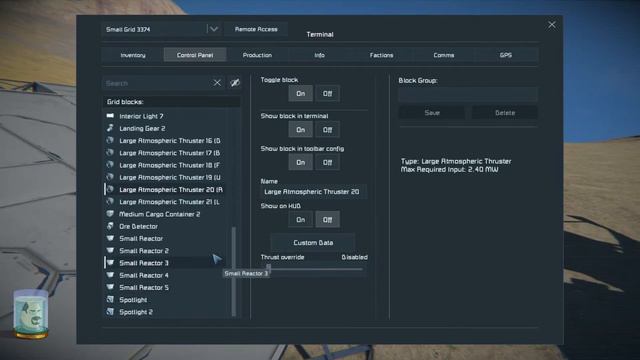Click the Interior Light 7 block icon
This screenshot has width=640, height=360.
(x=110, y=116)
